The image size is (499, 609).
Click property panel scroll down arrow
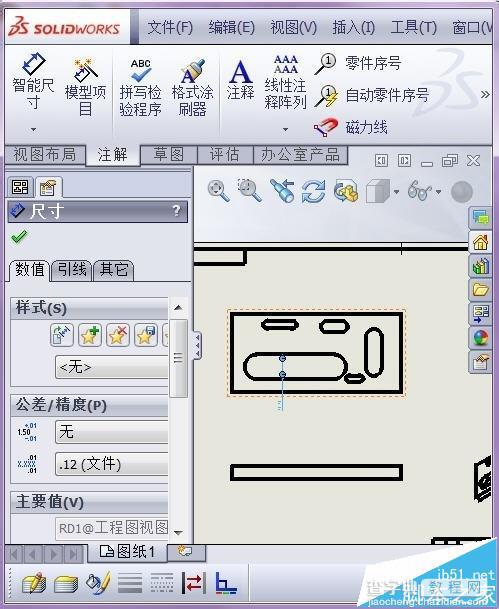(x=178, y=532)
